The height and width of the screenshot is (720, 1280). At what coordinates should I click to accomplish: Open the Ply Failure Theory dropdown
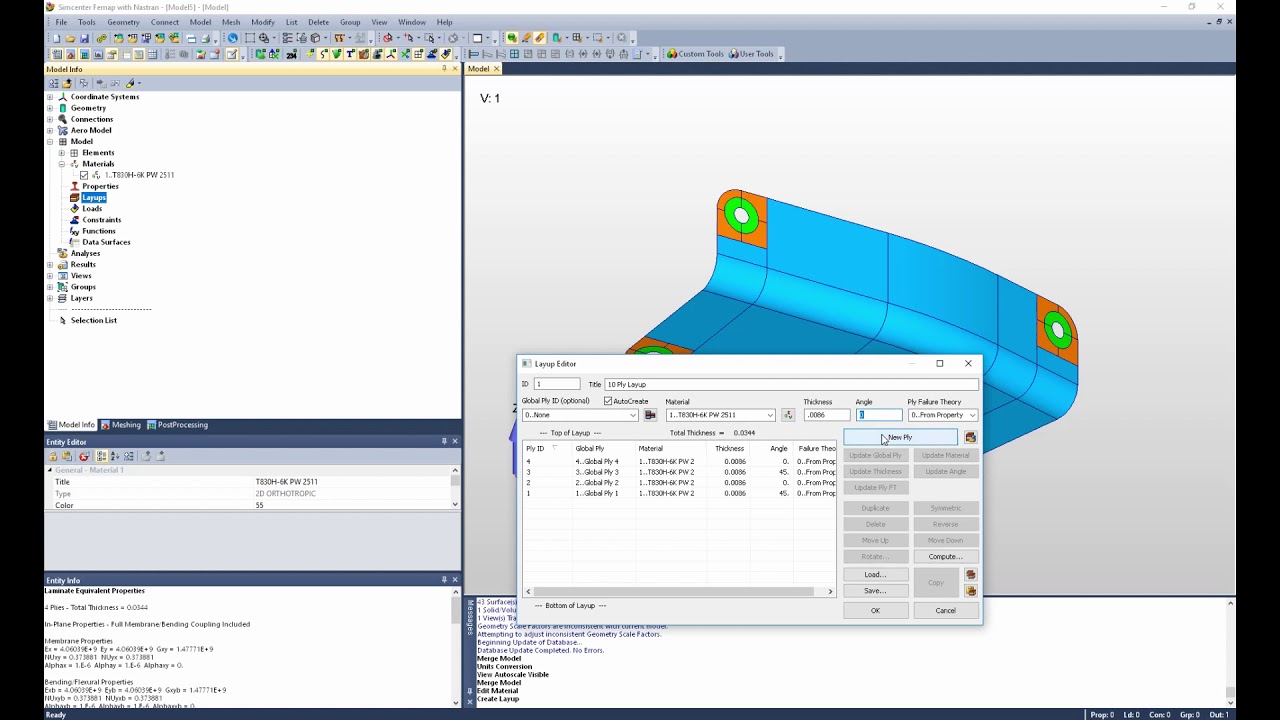943,415
